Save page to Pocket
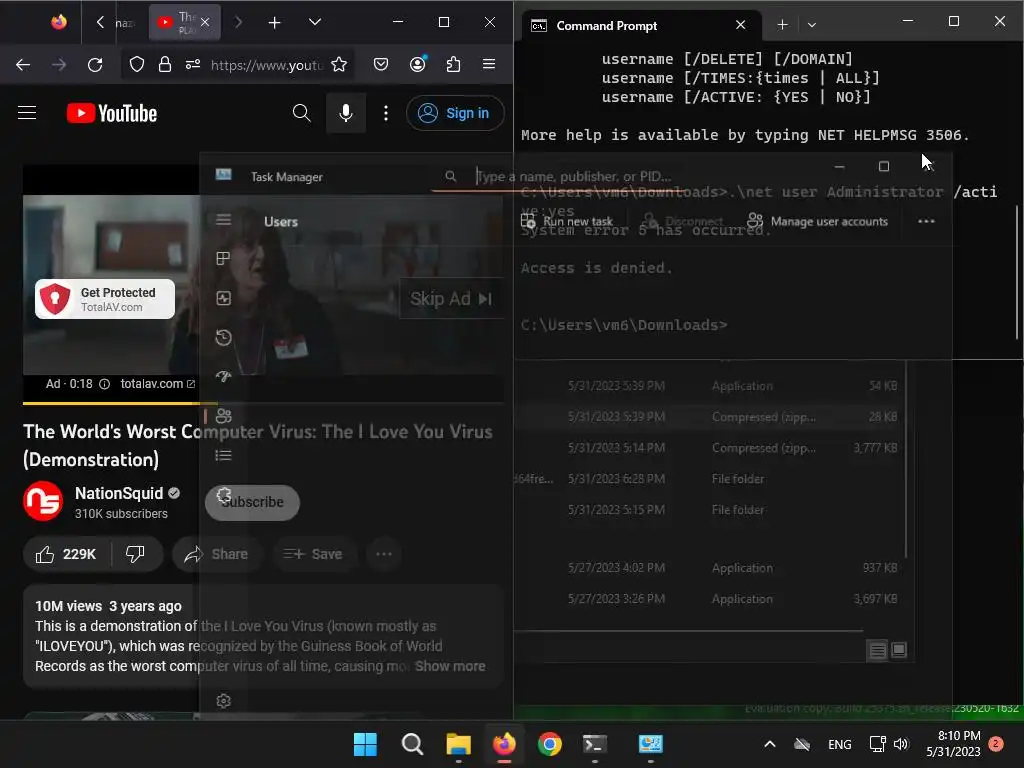Image resolution: width=1024 pixels, height=768 pixels. [381, 64]
